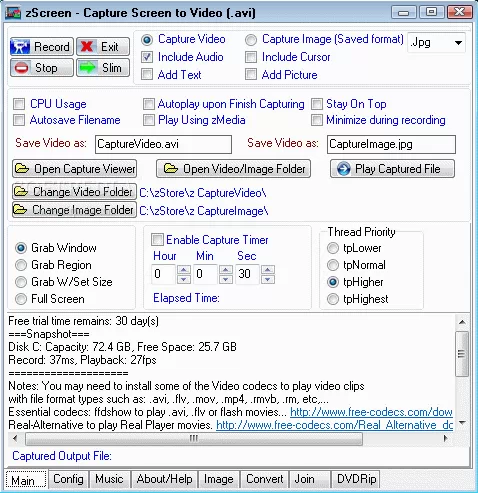Uncheck the Include Audio checkbox
Screen dimensions: 478x493
[x=147, y=57]
